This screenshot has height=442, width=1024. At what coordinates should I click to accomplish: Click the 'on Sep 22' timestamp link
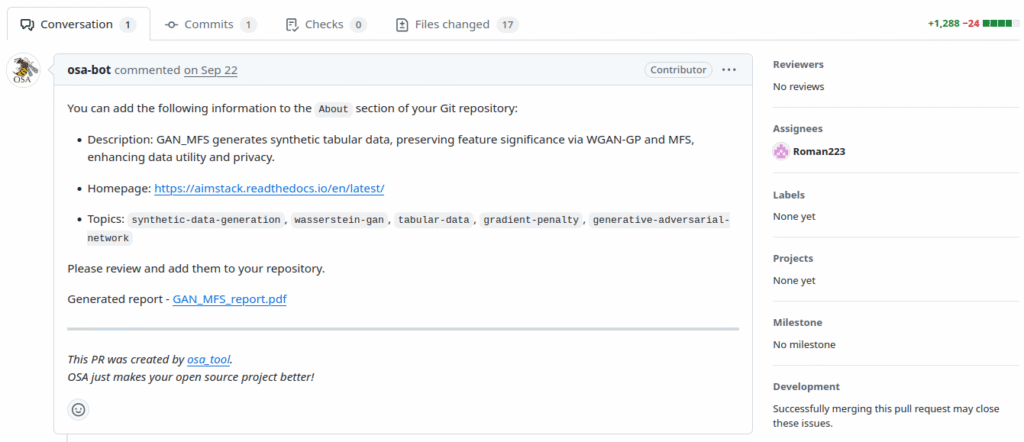pyautogui.click(x=210, y=70)
